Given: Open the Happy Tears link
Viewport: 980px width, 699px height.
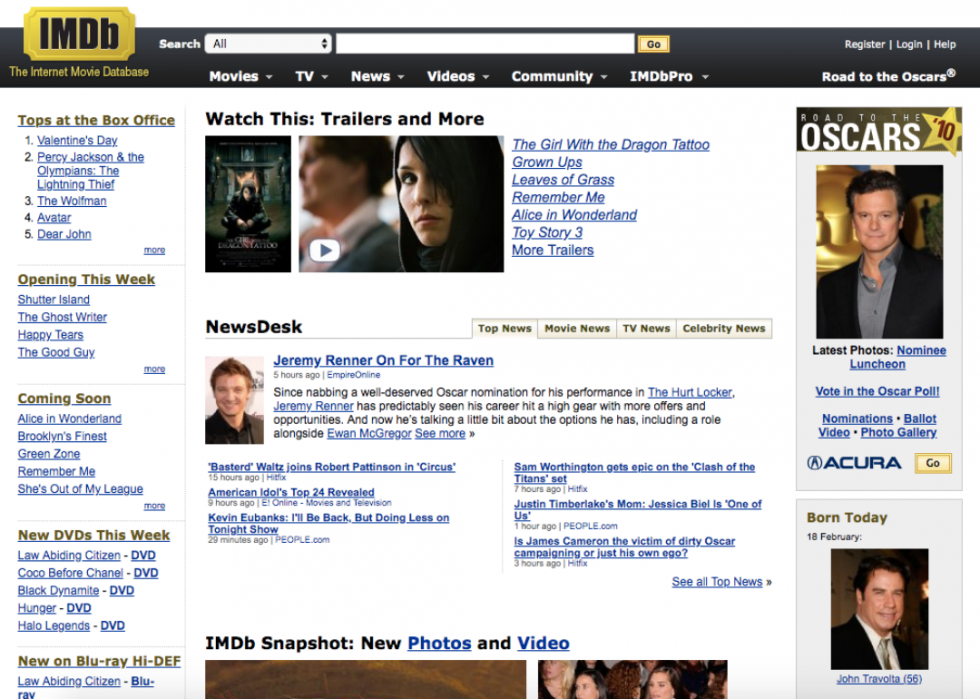Looking at the screenshot, I should (x=50, y=334).
